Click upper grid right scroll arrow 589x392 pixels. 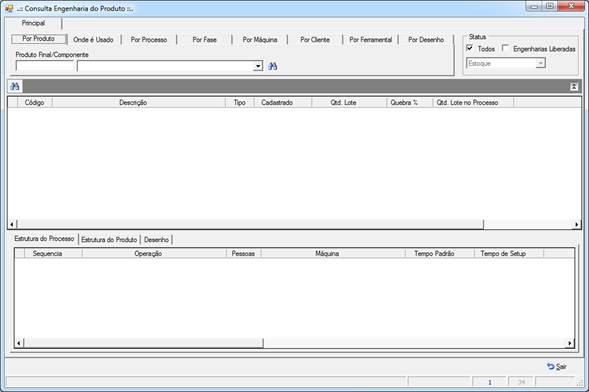point(577,225)
